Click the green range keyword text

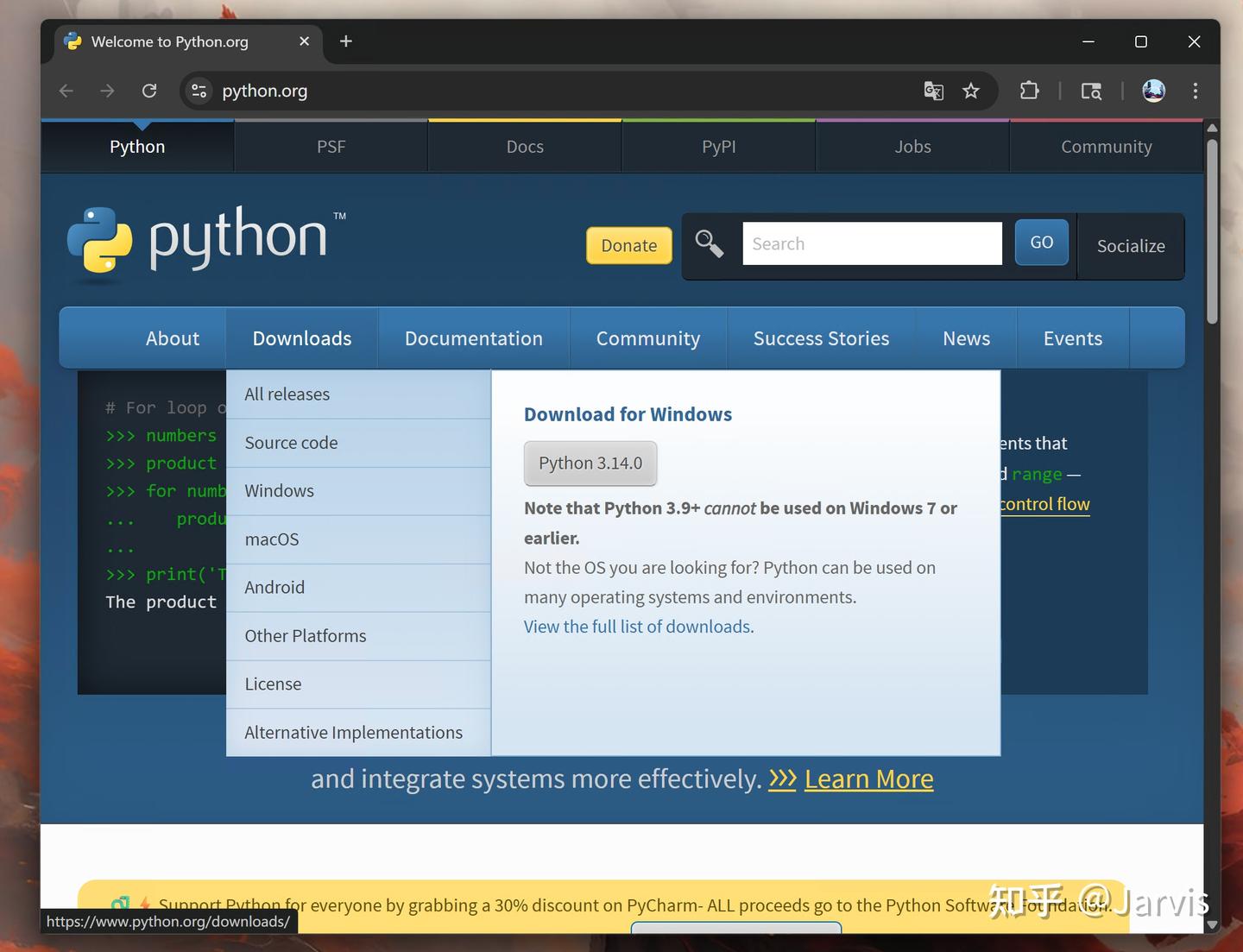1037,474
